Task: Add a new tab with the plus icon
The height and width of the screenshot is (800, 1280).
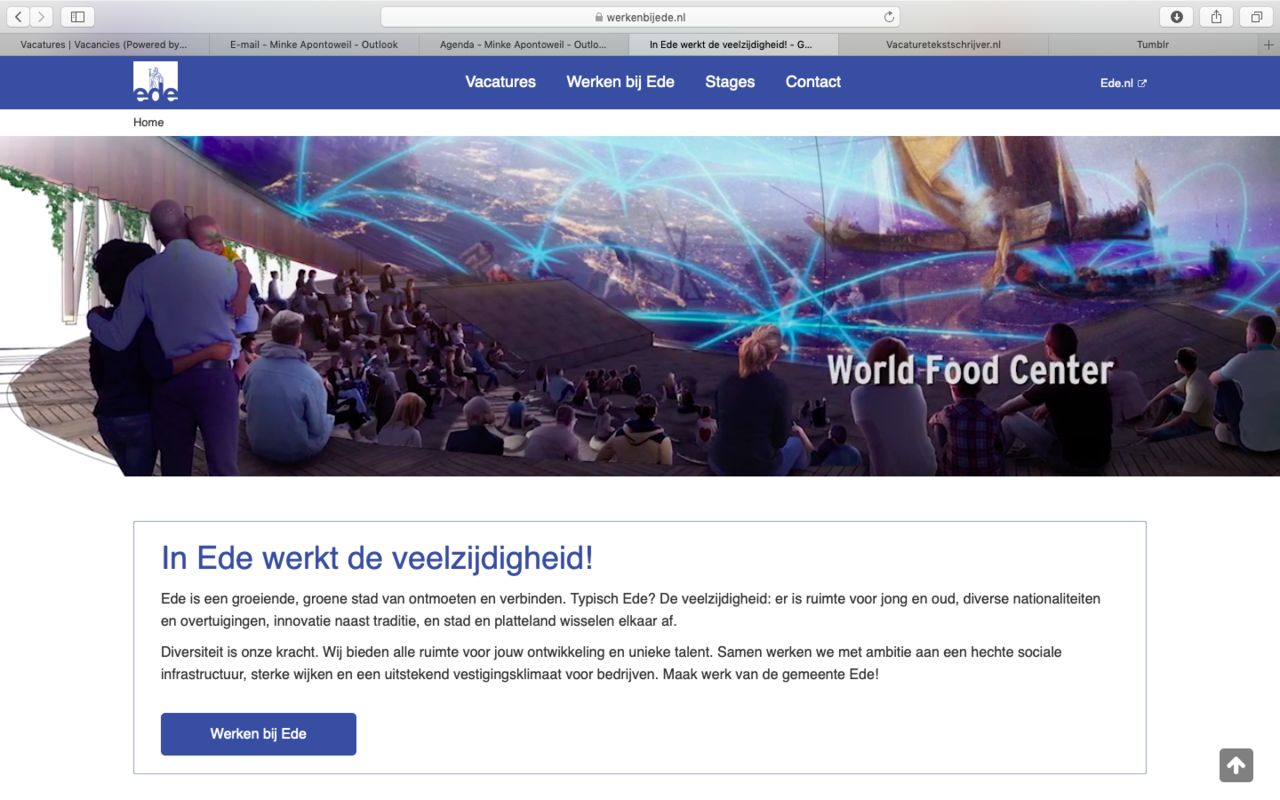Action: [x=1269, y=45]
